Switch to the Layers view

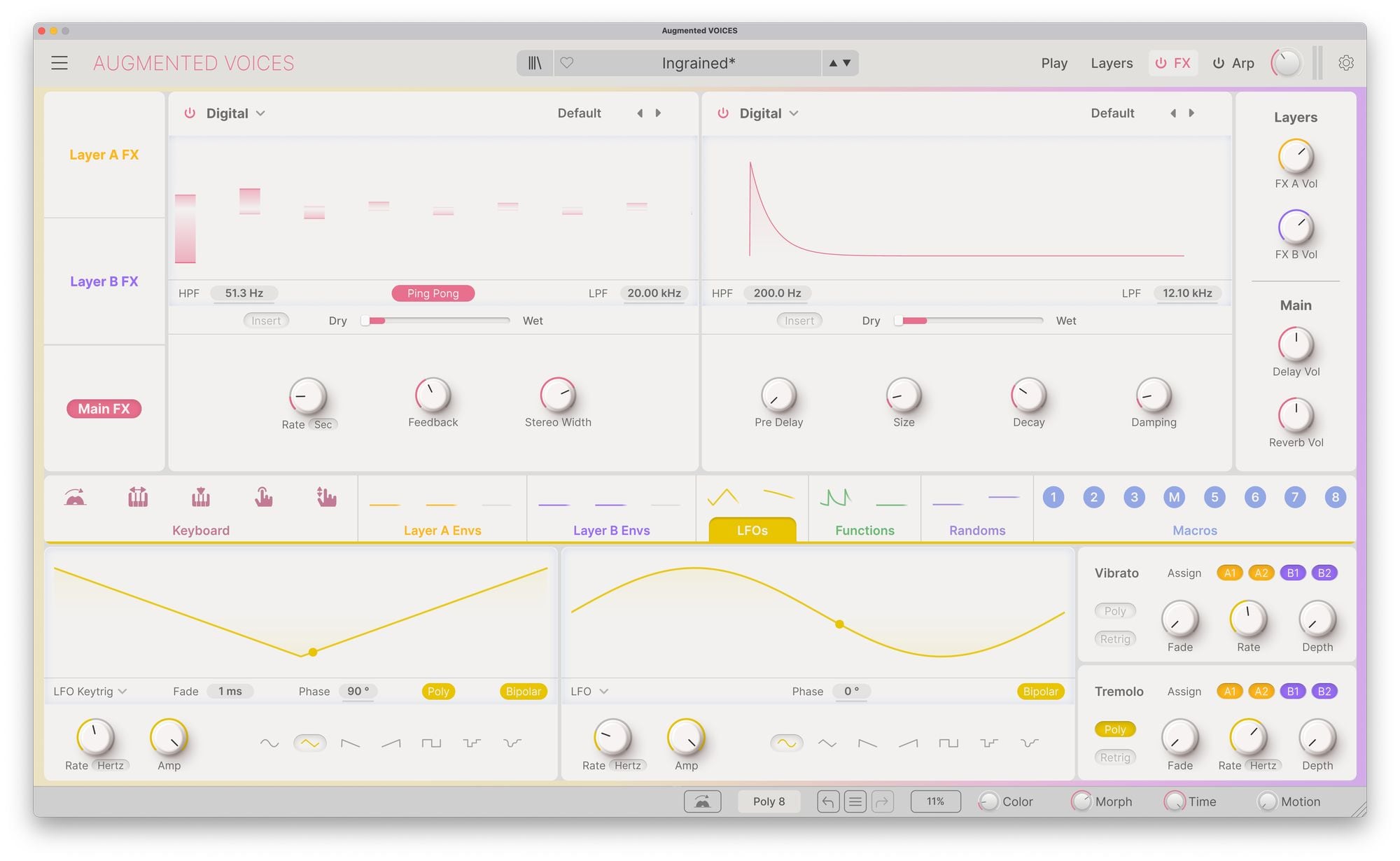pos(1112,63)
